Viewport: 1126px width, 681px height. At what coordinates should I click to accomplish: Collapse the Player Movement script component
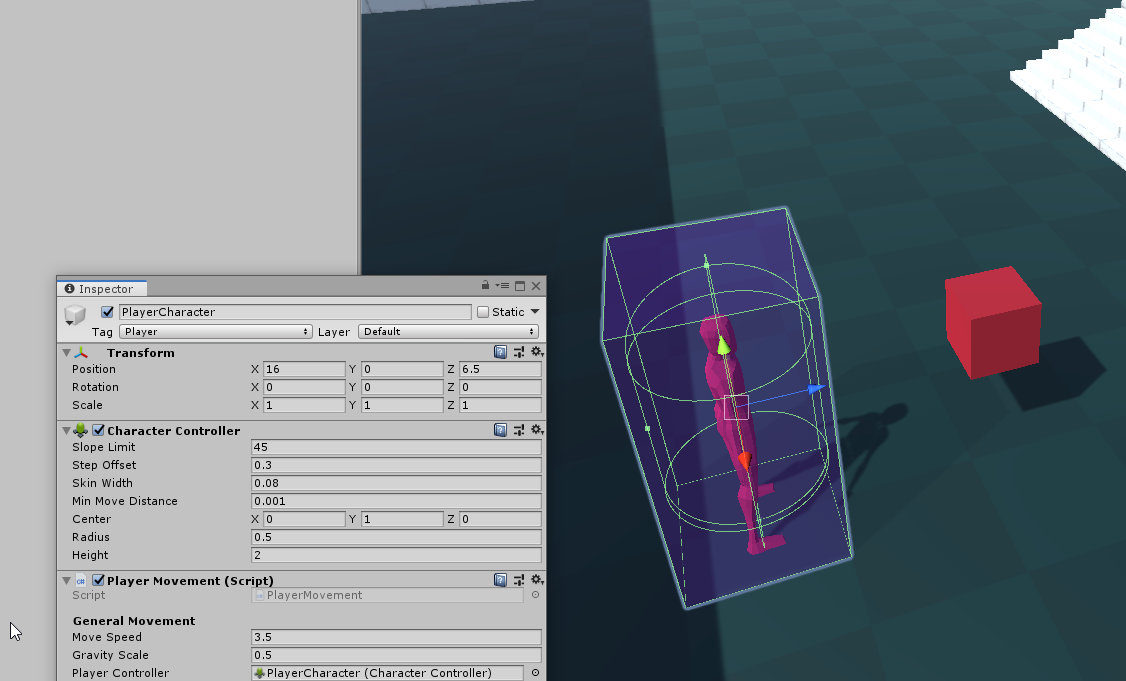(66, 580)
